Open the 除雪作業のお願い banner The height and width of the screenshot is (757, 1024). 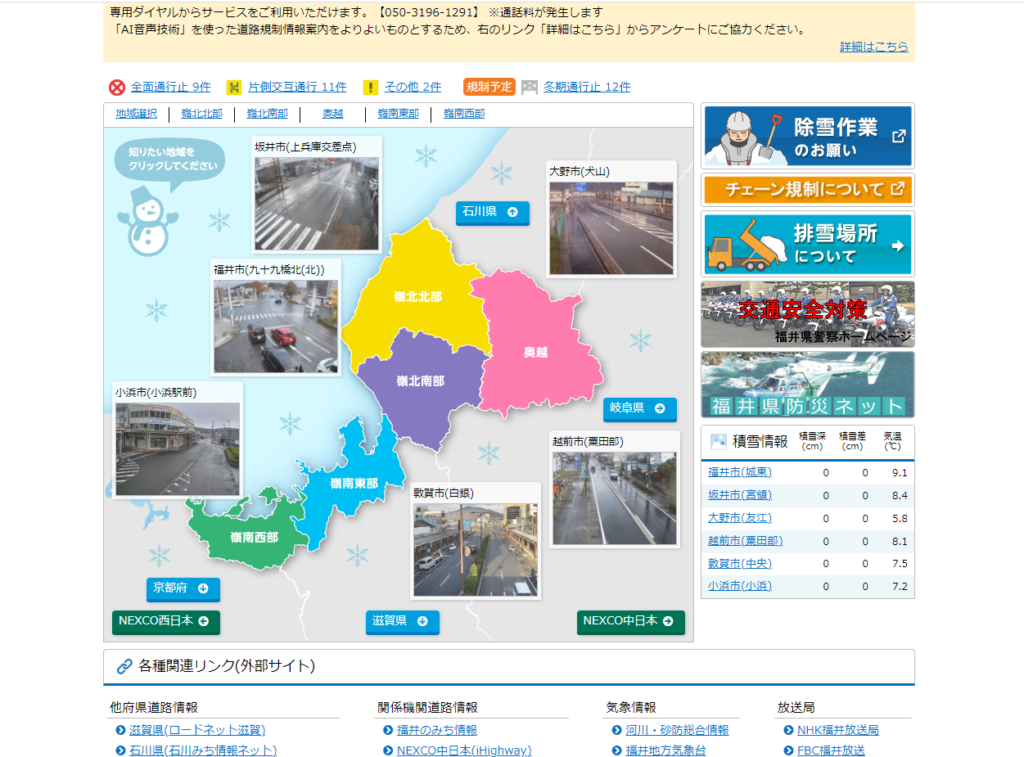[807, 137]
